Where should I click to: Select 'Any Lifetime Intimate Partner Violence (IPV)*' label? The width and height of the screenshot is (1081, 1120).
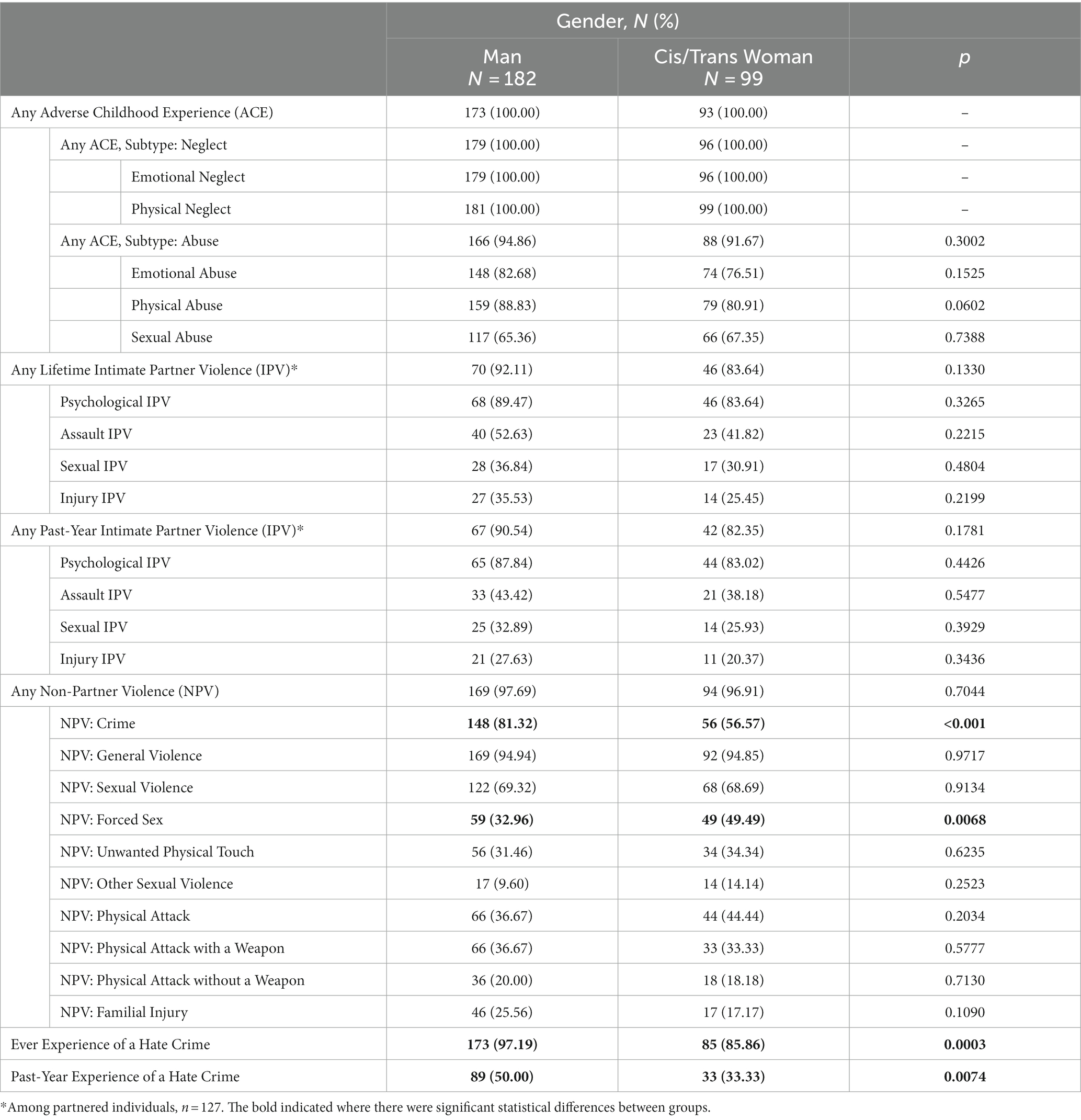[x=154, y=370]
